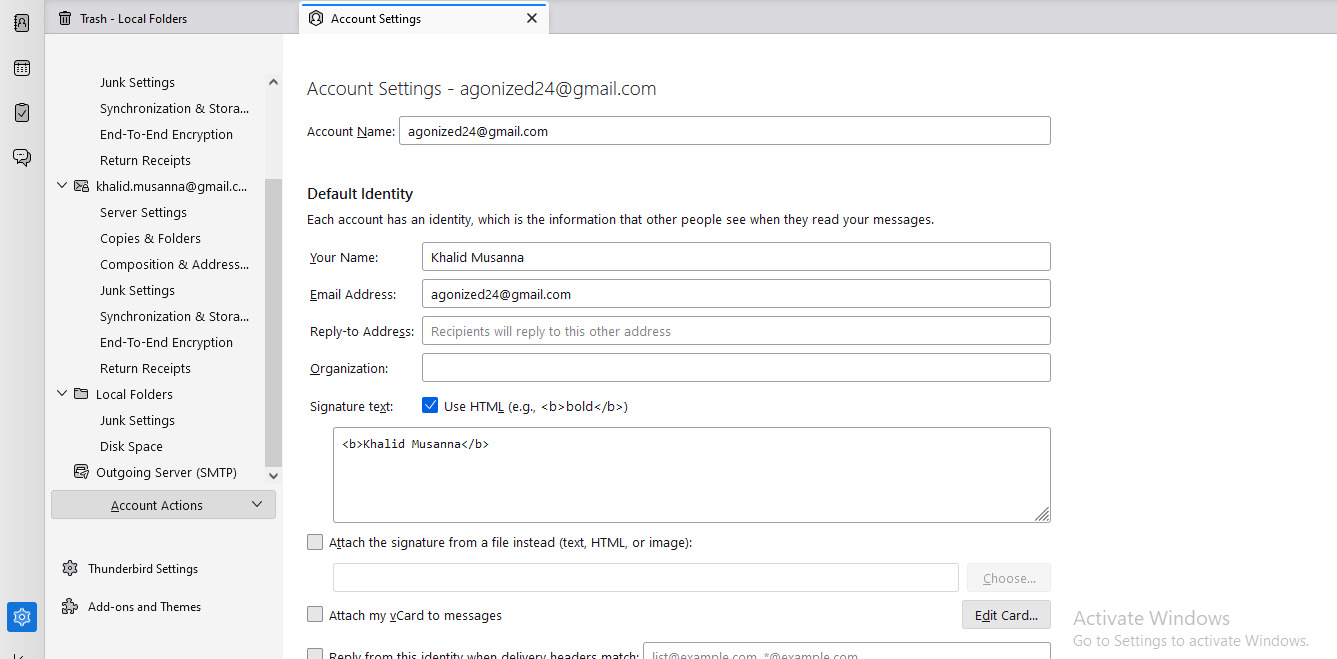Click the disabled Choose... button
The height and width of the screenshot is (659, 1337).
tap(1009, 578)
